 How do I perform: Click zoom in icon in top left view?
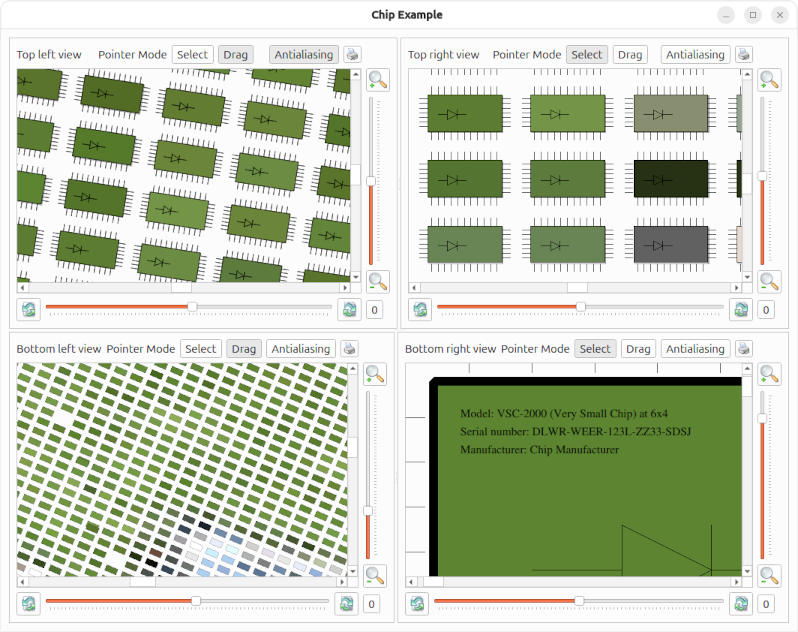[x=377, y=80]
